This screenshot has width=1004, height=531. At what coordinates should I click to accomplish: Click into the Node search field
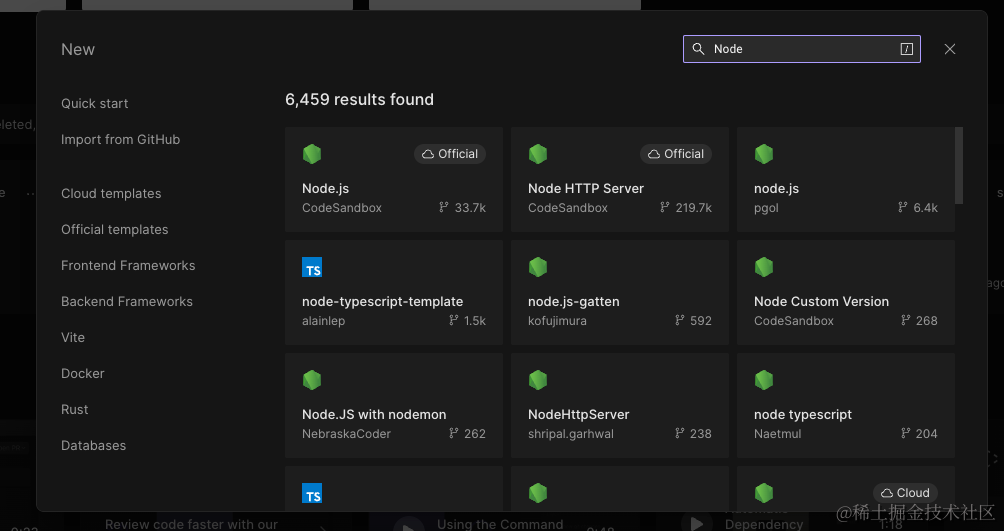click(x=802, y=49)
